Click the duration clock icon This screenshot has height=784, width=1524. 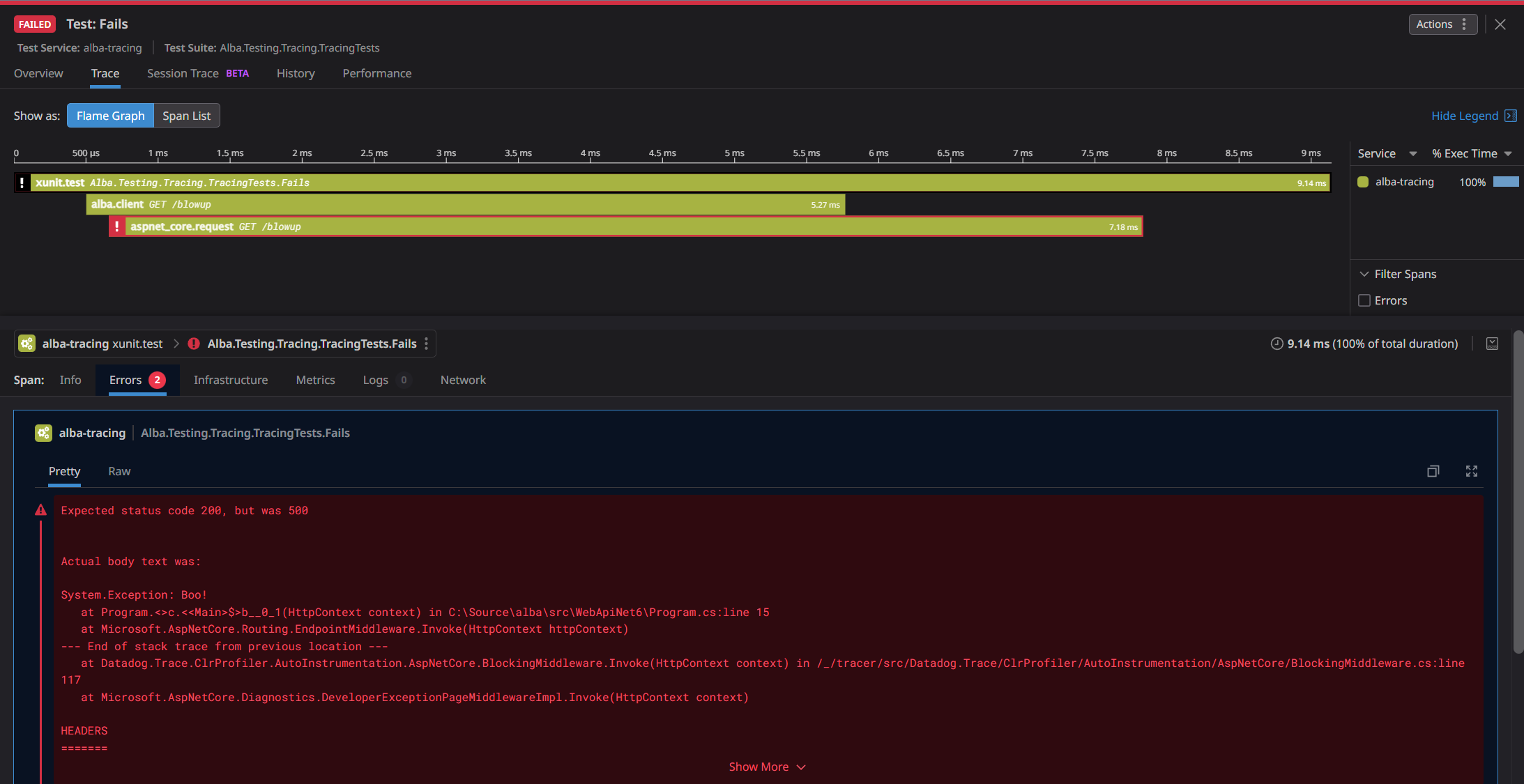(1277, 344)
